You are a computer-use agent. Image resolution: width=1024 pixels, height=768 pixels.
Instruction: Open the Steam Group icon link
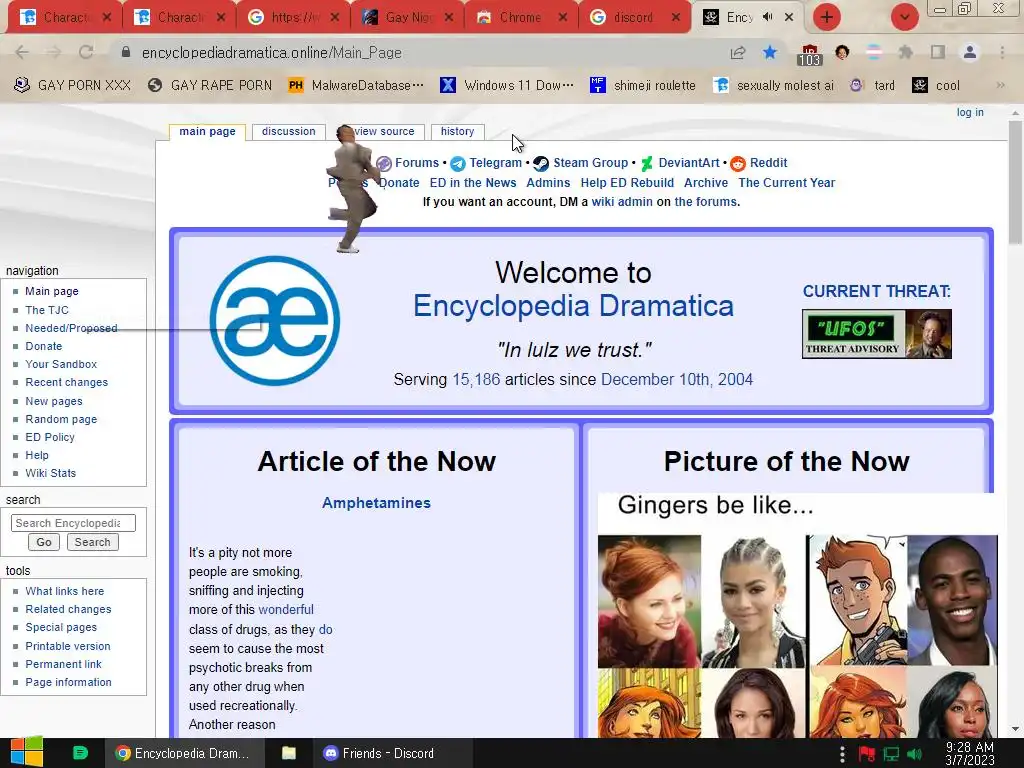click(x=541, y=163)
